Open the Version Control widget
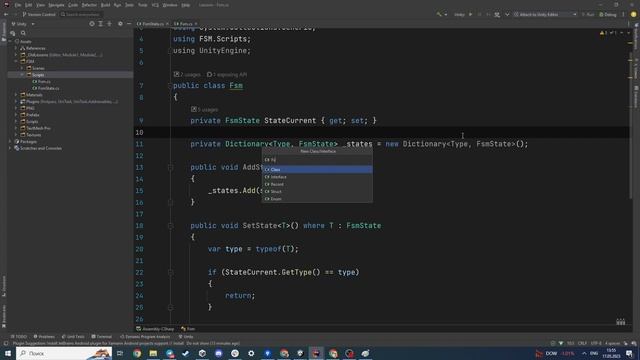Viewport: 640px width, 360px height. (x=39, y=14)
